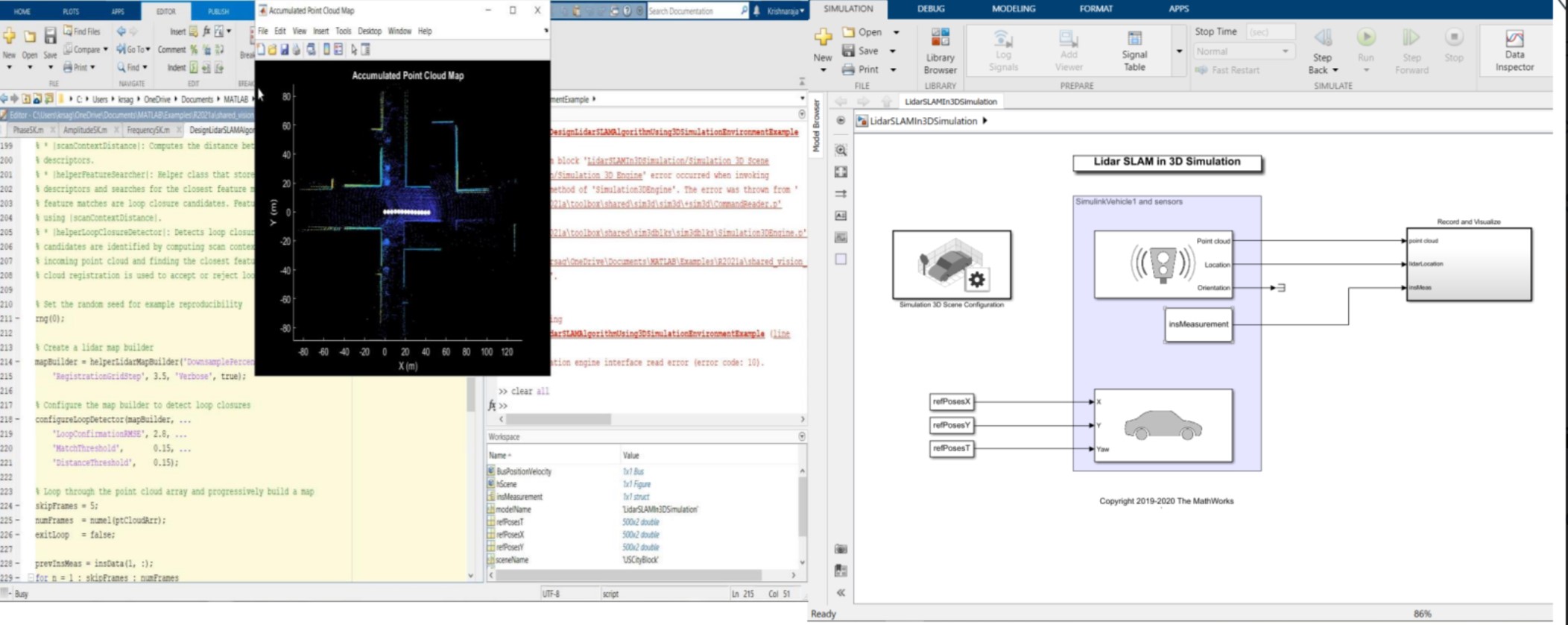Switch to the PUBLISH tab in MATLAB
The image size is (1568, 625).
[x=218, y=11]
